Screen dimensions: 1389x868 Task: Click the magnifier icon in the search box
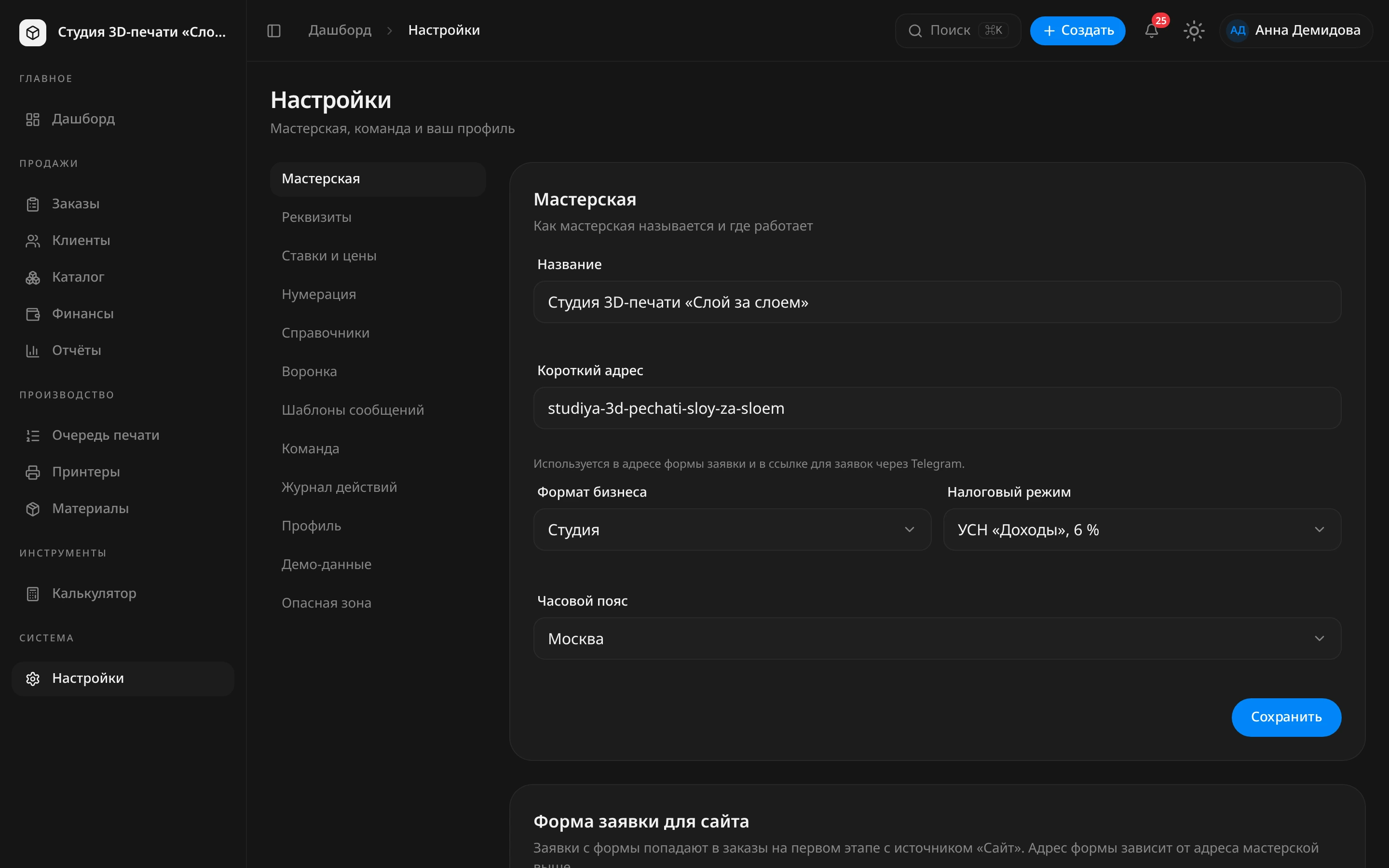[915, 31]
